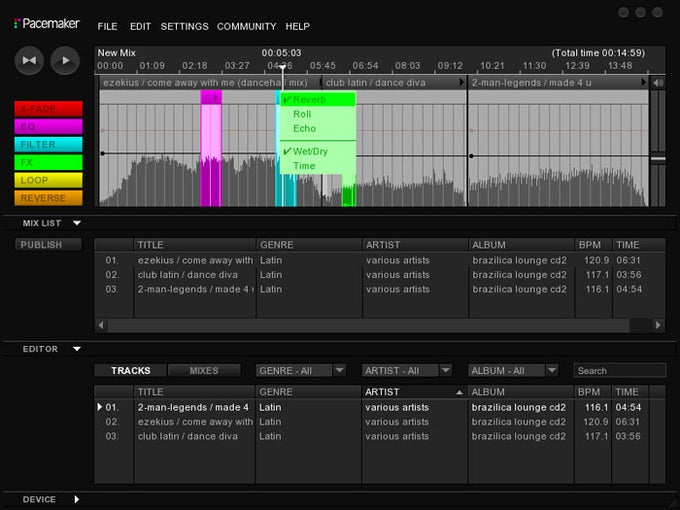
Task: Open the EDIT menu
Action: pyautogui.click(x=141, y=26)
